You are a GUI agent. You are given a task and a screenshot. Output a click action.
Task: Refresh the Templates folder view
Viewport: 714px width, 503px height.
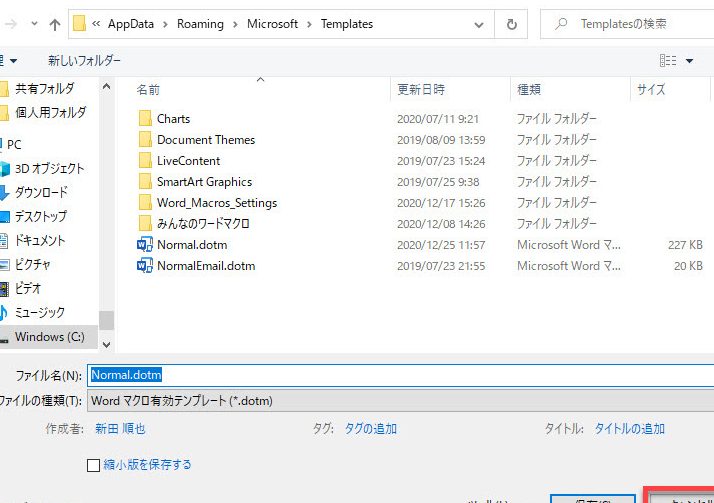point(511,24)
